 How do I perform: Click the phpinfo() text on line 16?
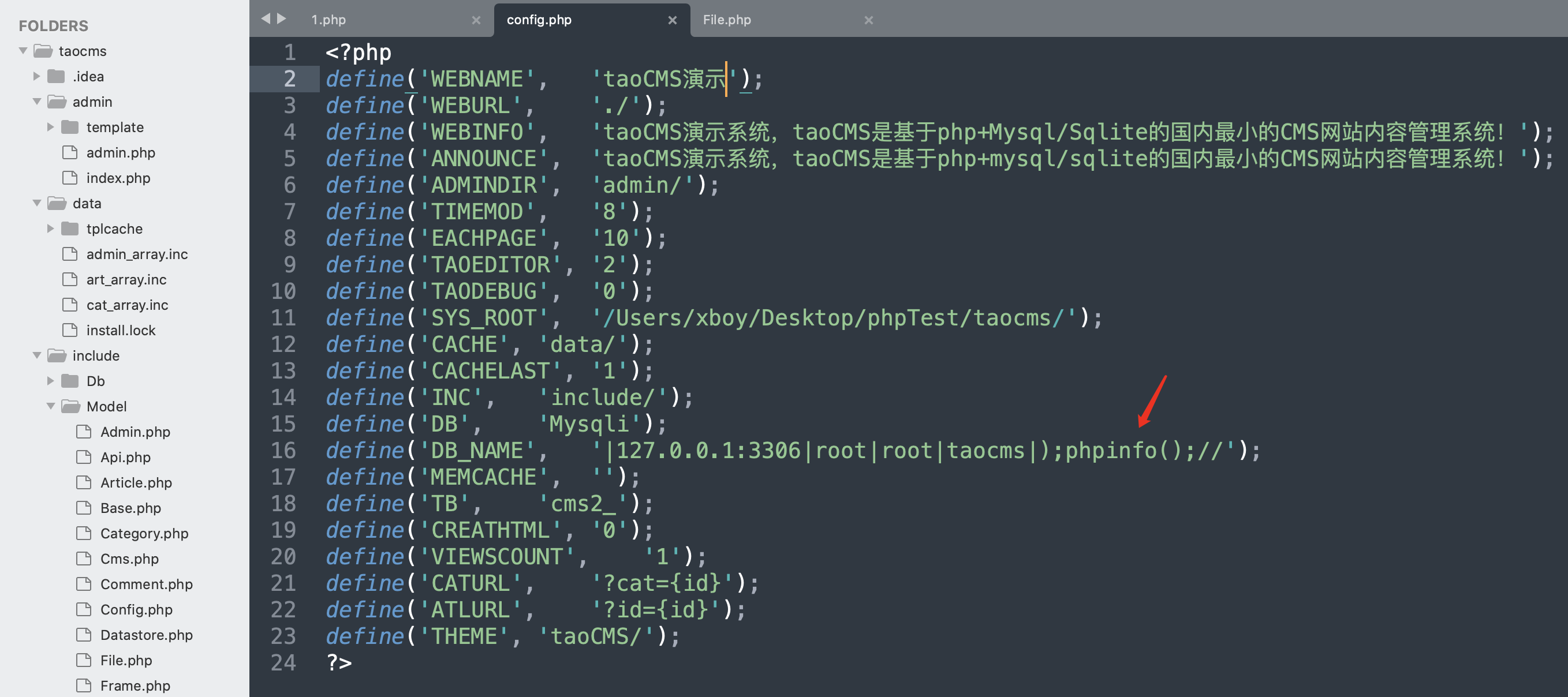point(1122,451)
